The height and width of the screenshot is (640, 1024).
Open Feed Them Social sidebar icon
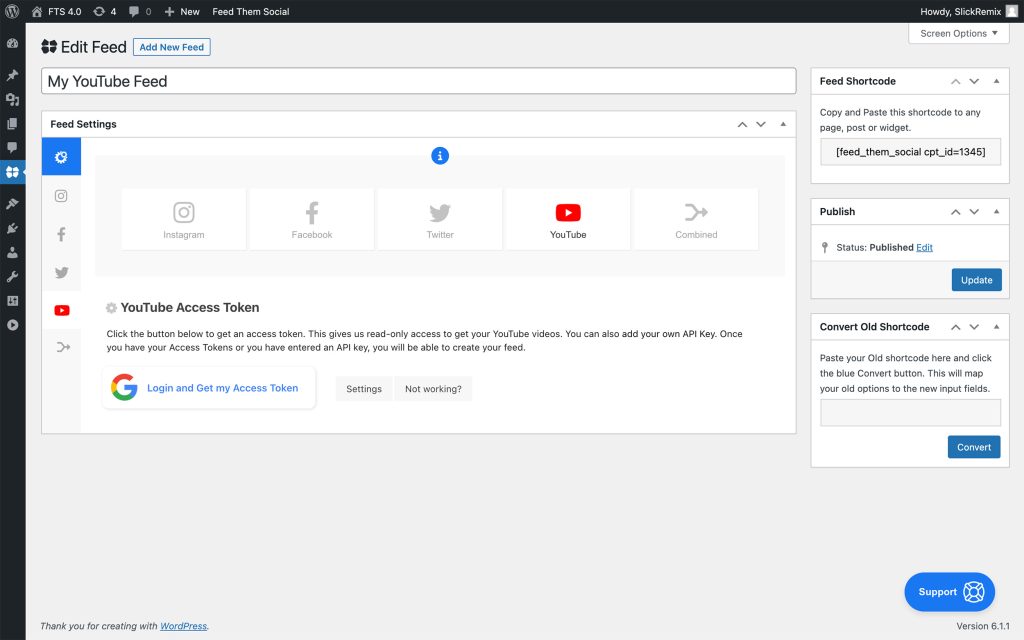click(12, 172)
